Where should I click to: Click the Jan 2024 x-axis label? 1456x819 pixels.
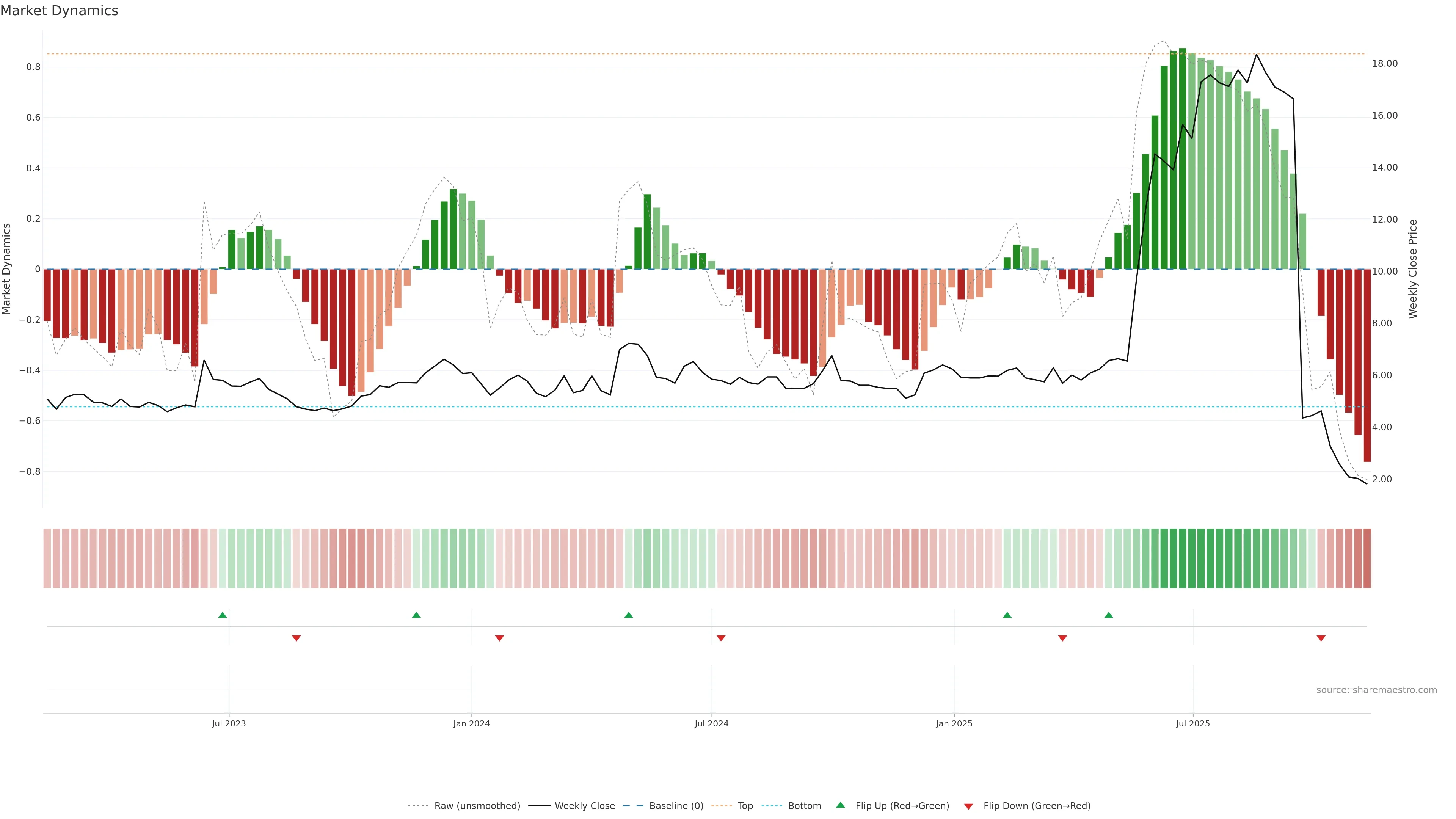point(471,723)
